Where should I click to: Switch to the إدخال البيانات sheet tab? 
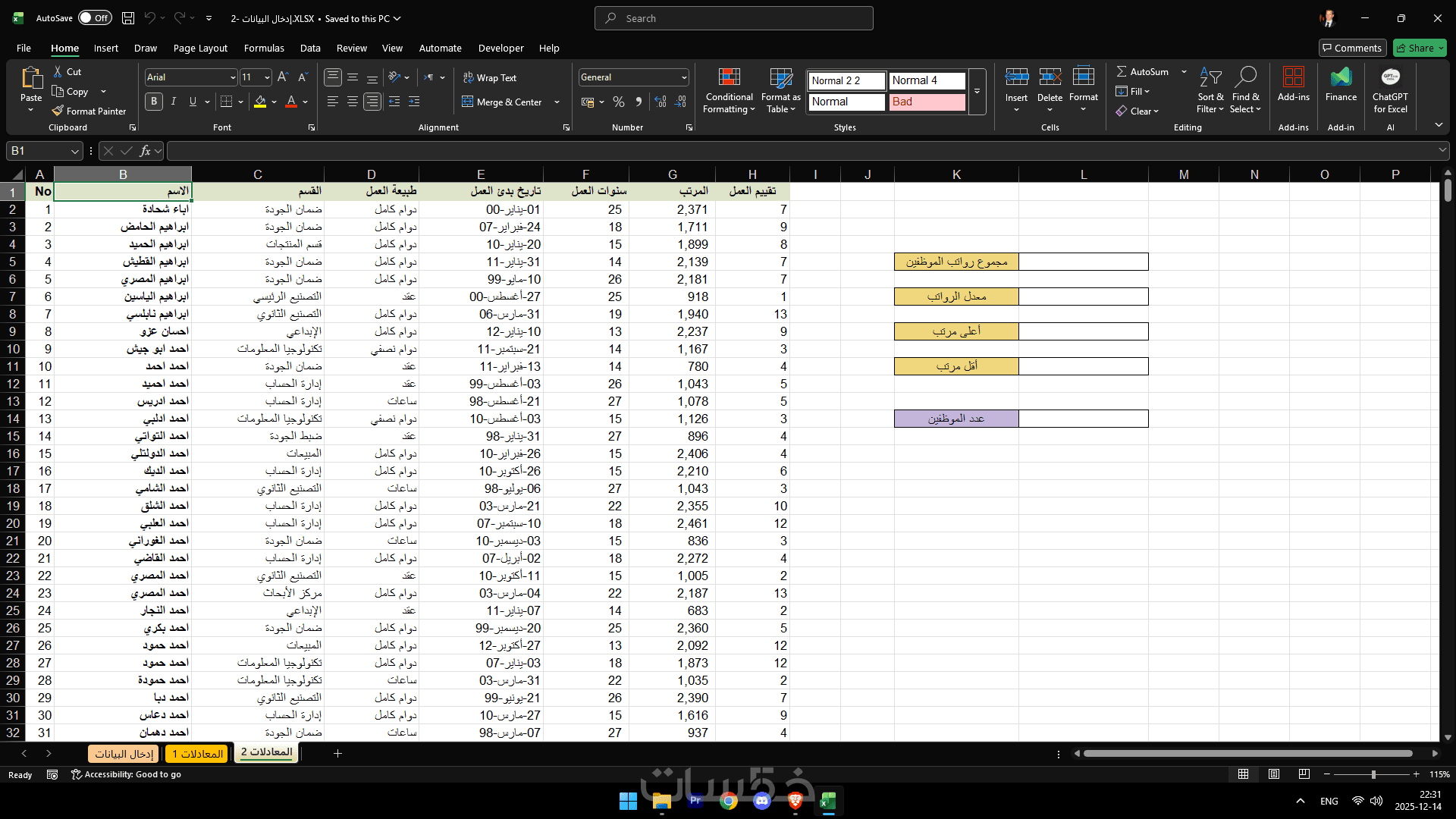click(x=124, y=753)
